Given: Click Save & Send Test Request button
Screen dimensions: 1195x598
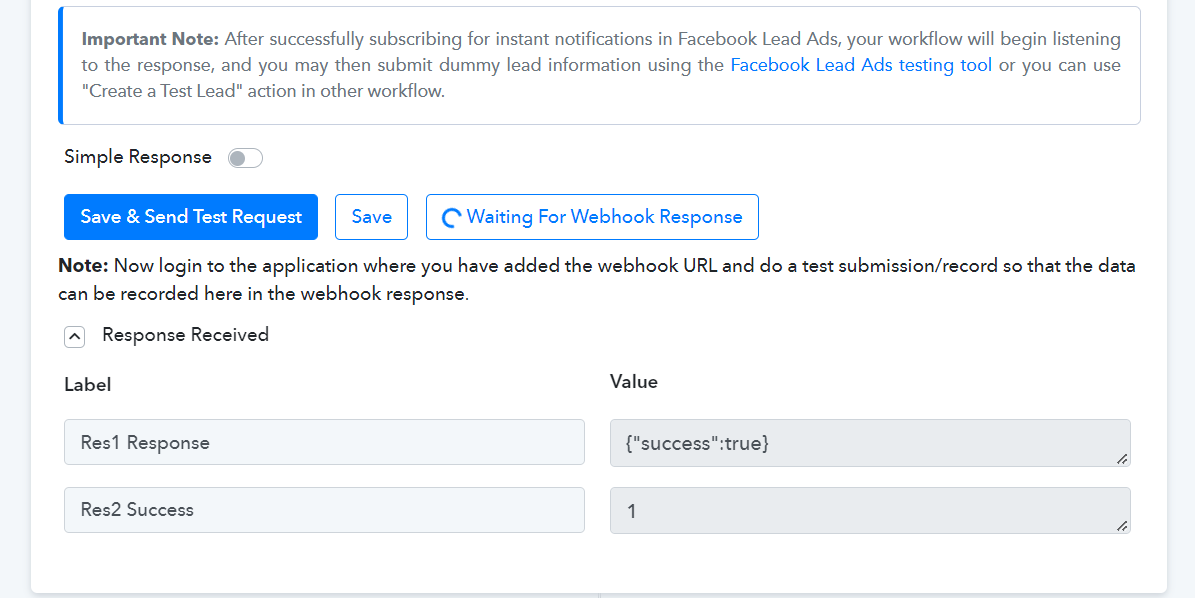Looking at the screenshot, I should pyautogui.click(x=191, y=217).
